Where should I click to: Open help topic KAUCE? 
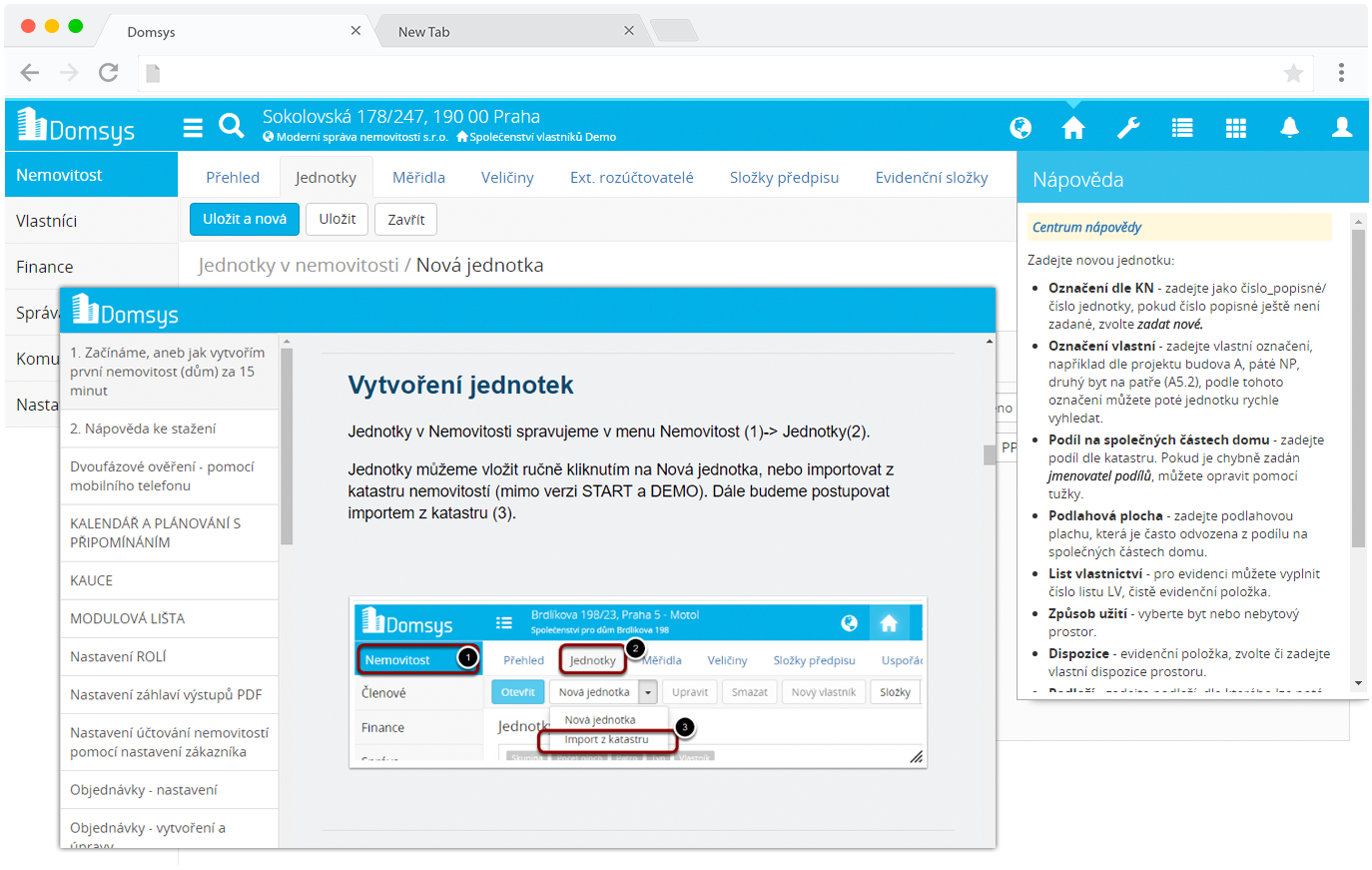pyautogui.click(x=169, y=580)
